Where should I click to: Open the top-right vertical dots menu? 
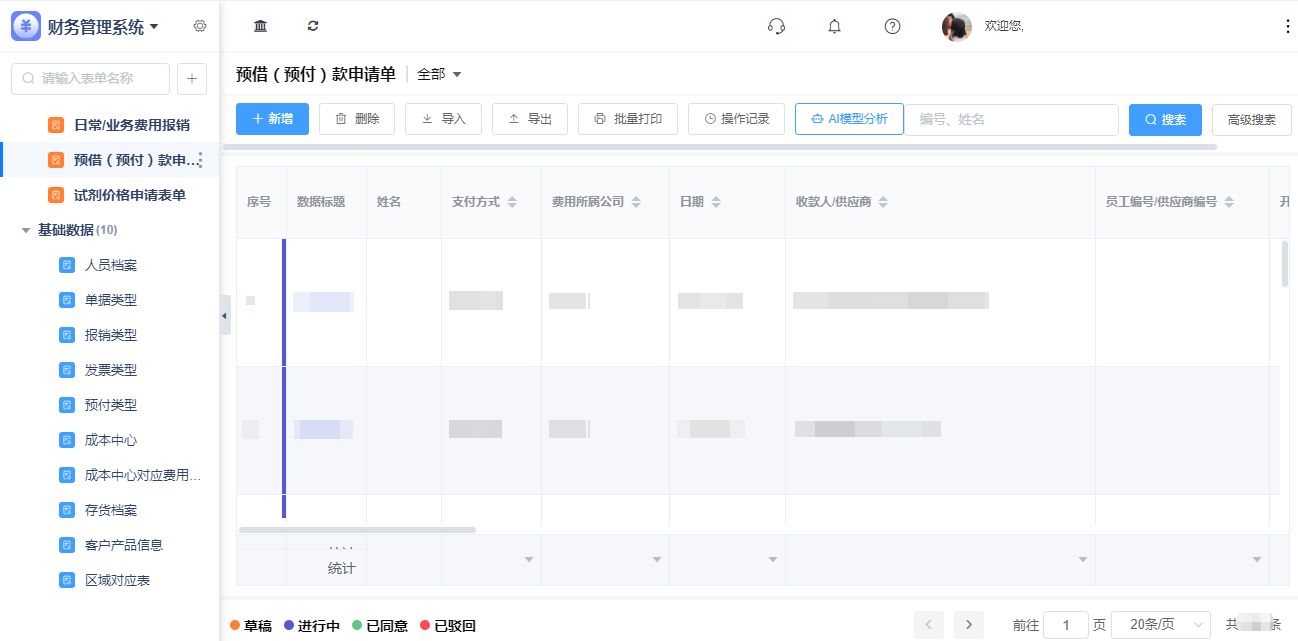(1287, 26)
